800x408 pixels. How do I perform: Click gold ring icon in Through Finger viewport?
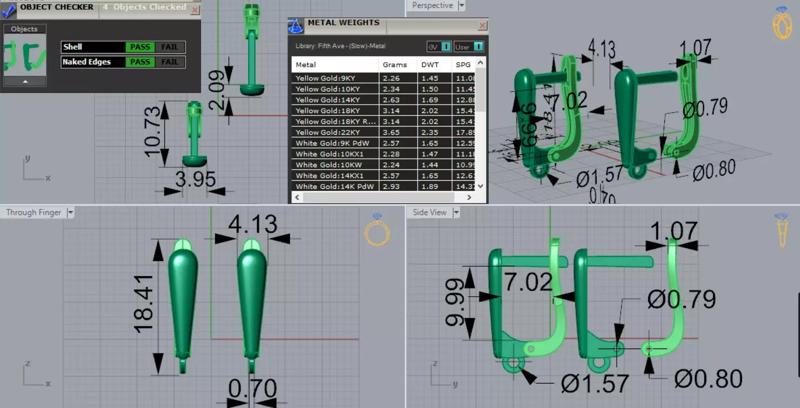[x=377, y=230]
